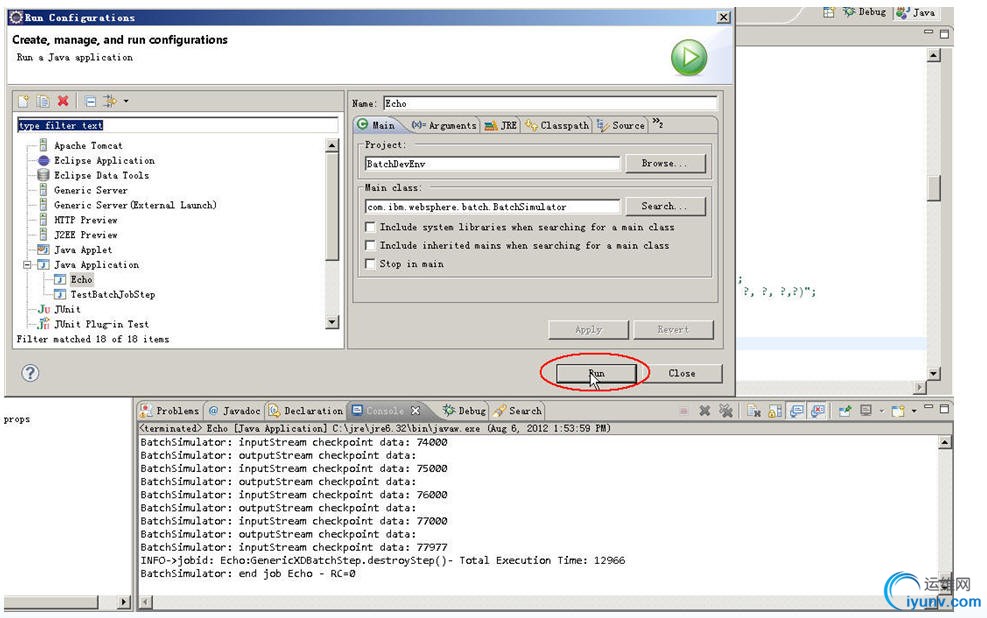Open the Classpath tab

tap(558, 125)
